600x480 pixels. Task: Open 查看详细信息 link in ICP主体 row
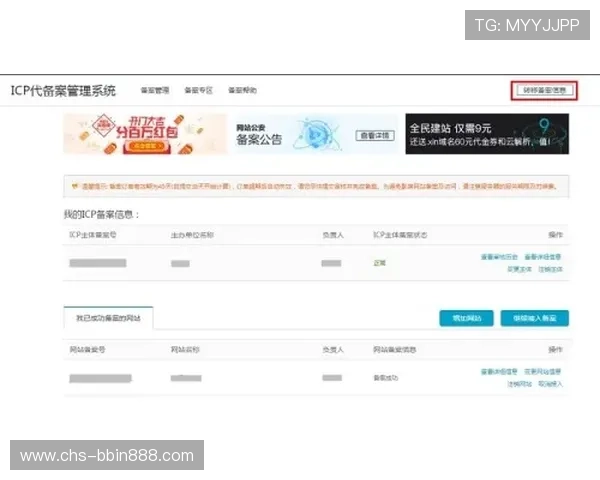[x=543, y=257]
